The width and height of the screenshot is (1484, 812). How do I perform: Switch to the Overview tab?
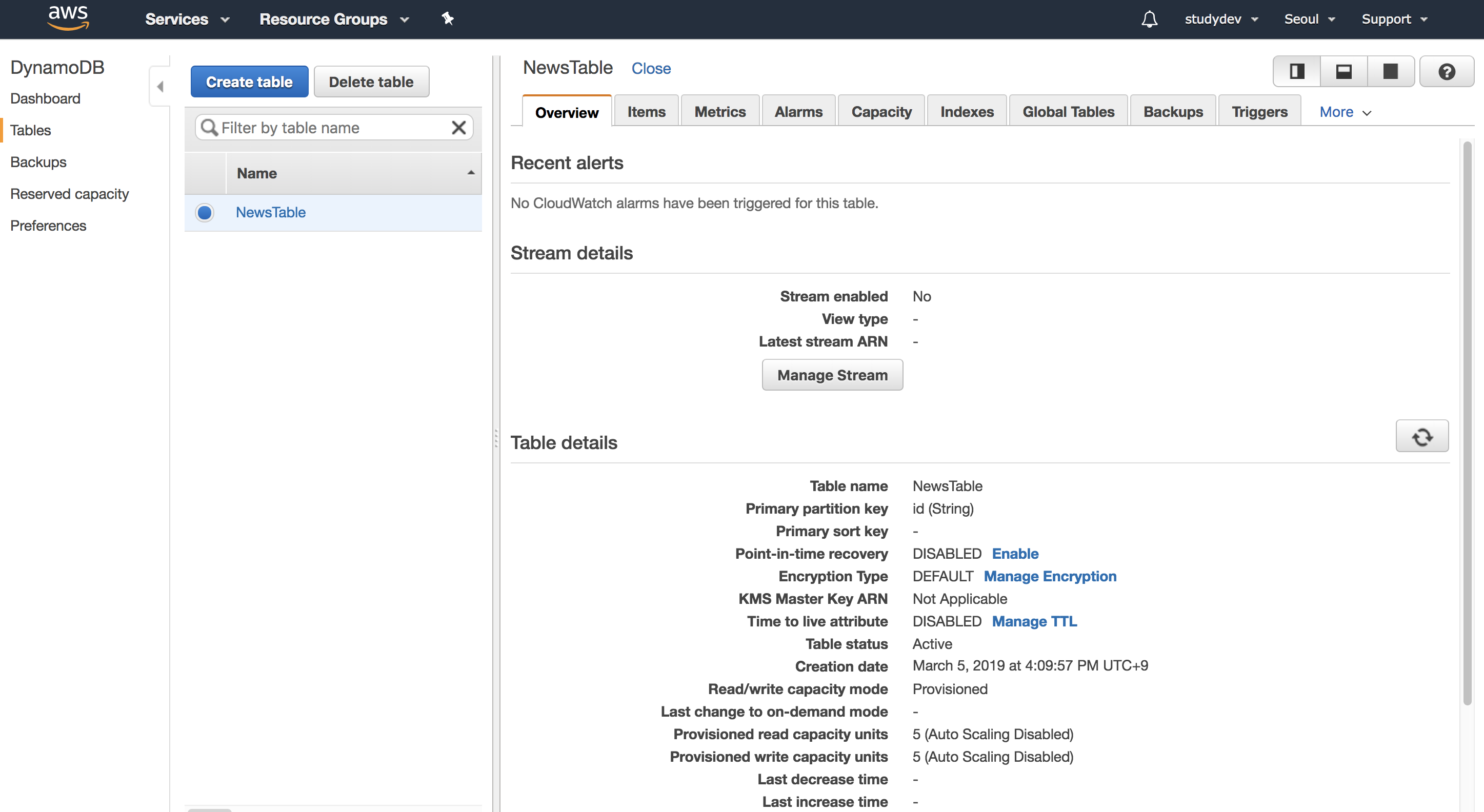566,112
